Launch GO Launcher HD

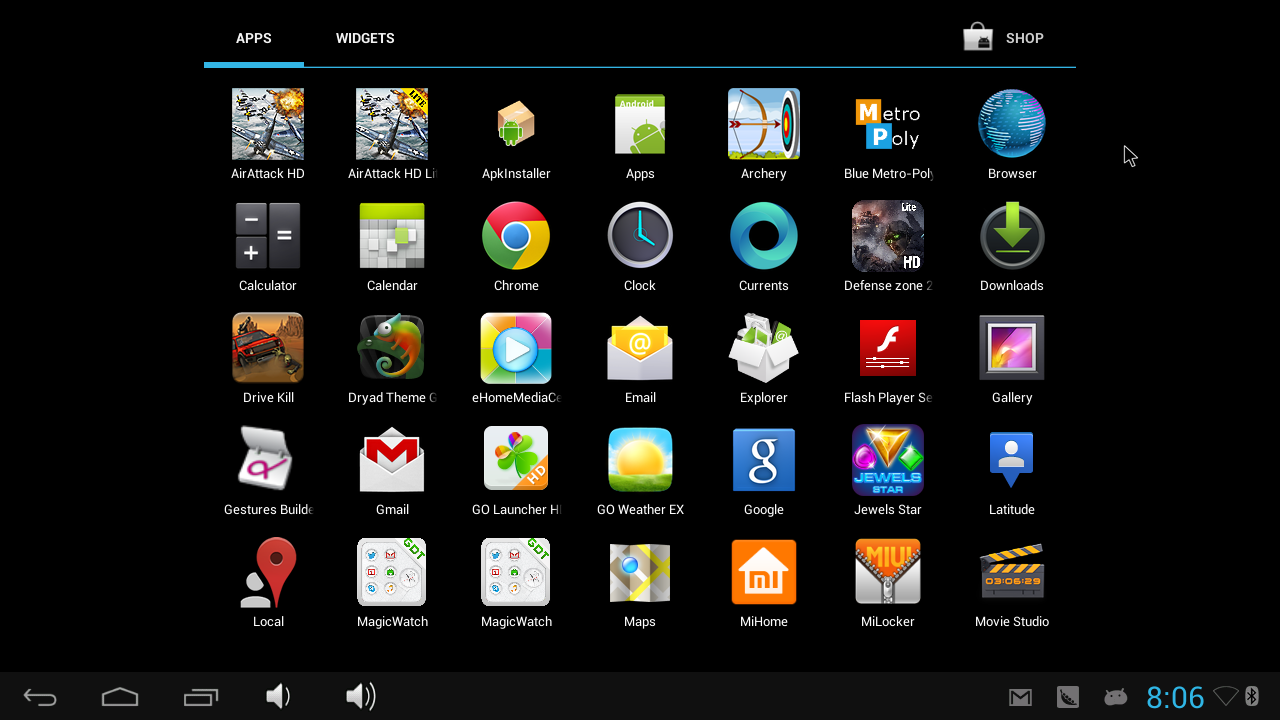point(516,460)
